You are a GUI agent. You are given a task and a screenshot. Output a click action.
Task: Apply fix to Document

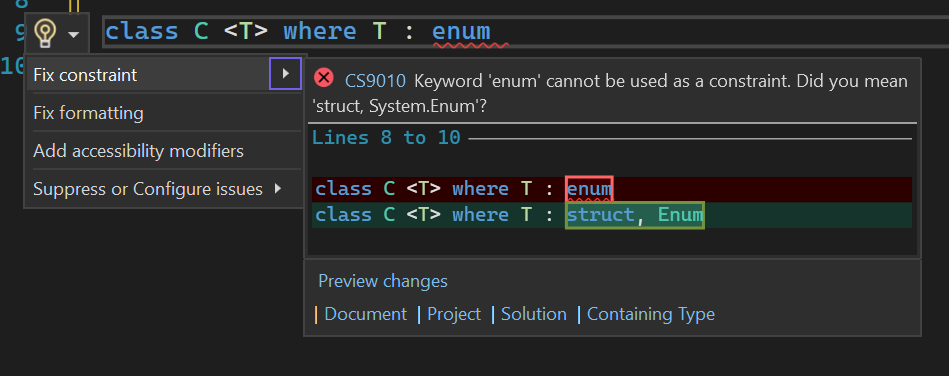coord(366,314)
